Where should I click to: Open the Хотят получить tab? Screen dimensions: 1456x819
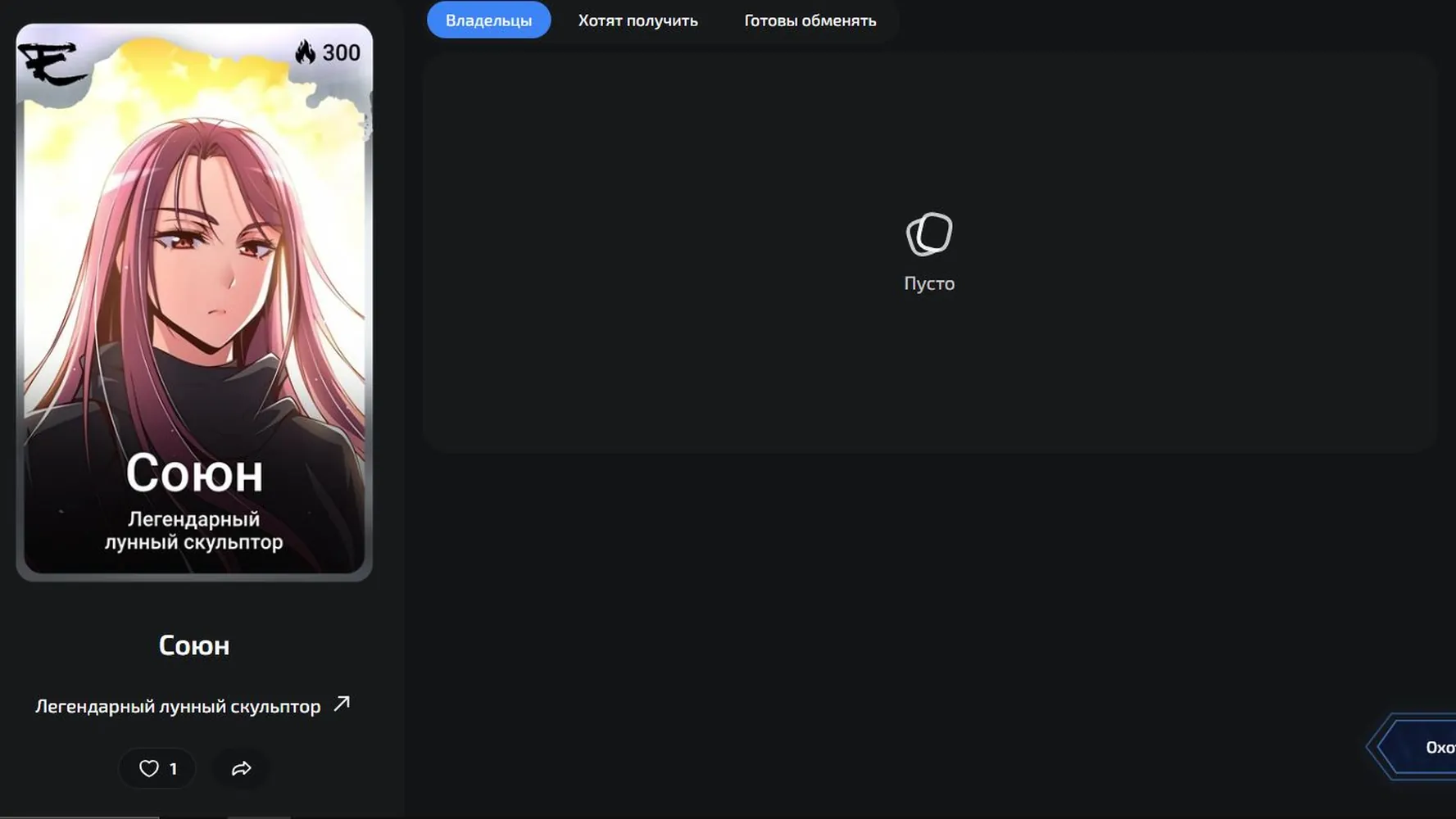click(x=637, y=20)
